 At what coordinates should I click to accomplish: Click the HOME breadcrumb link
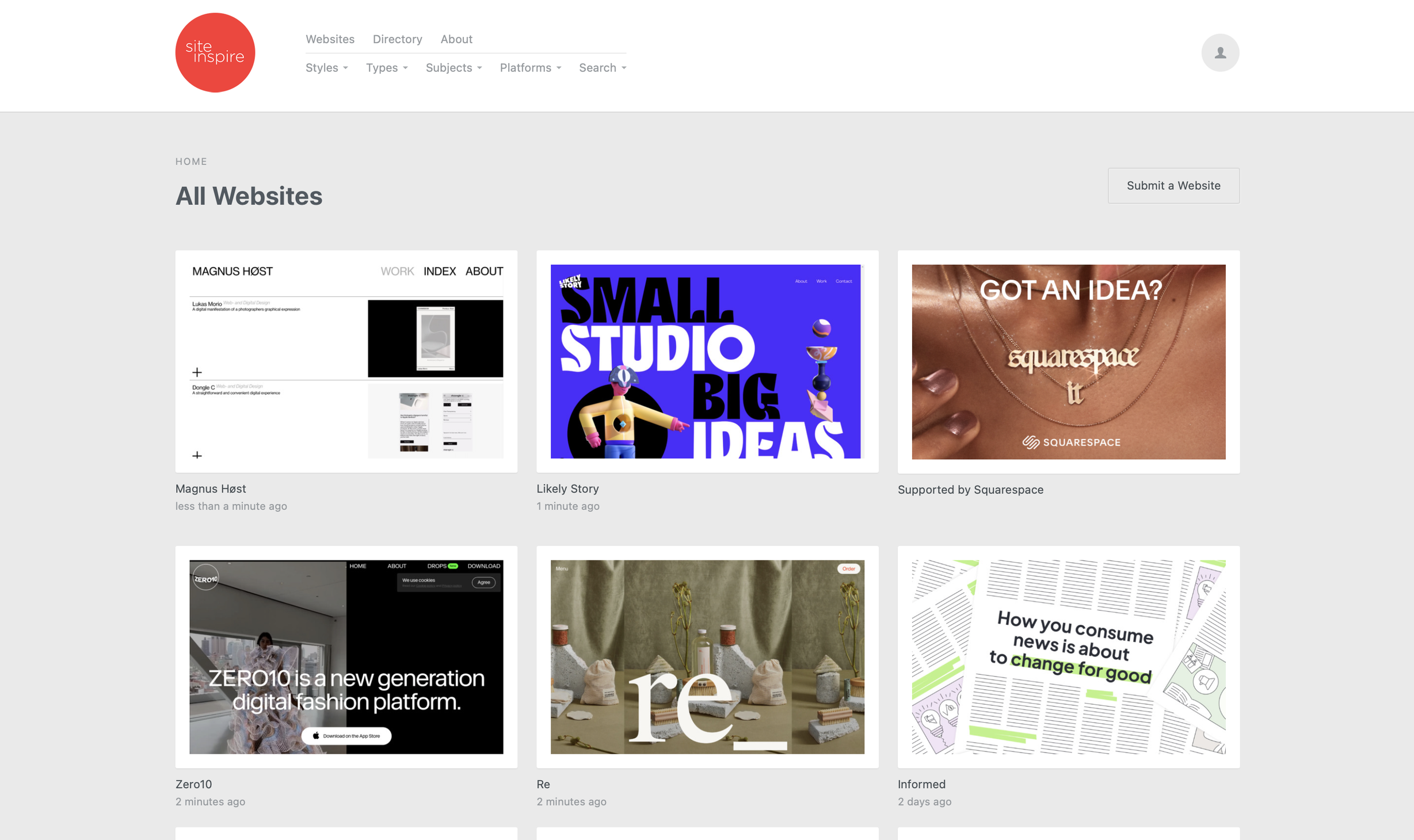[x=191, y=162]
